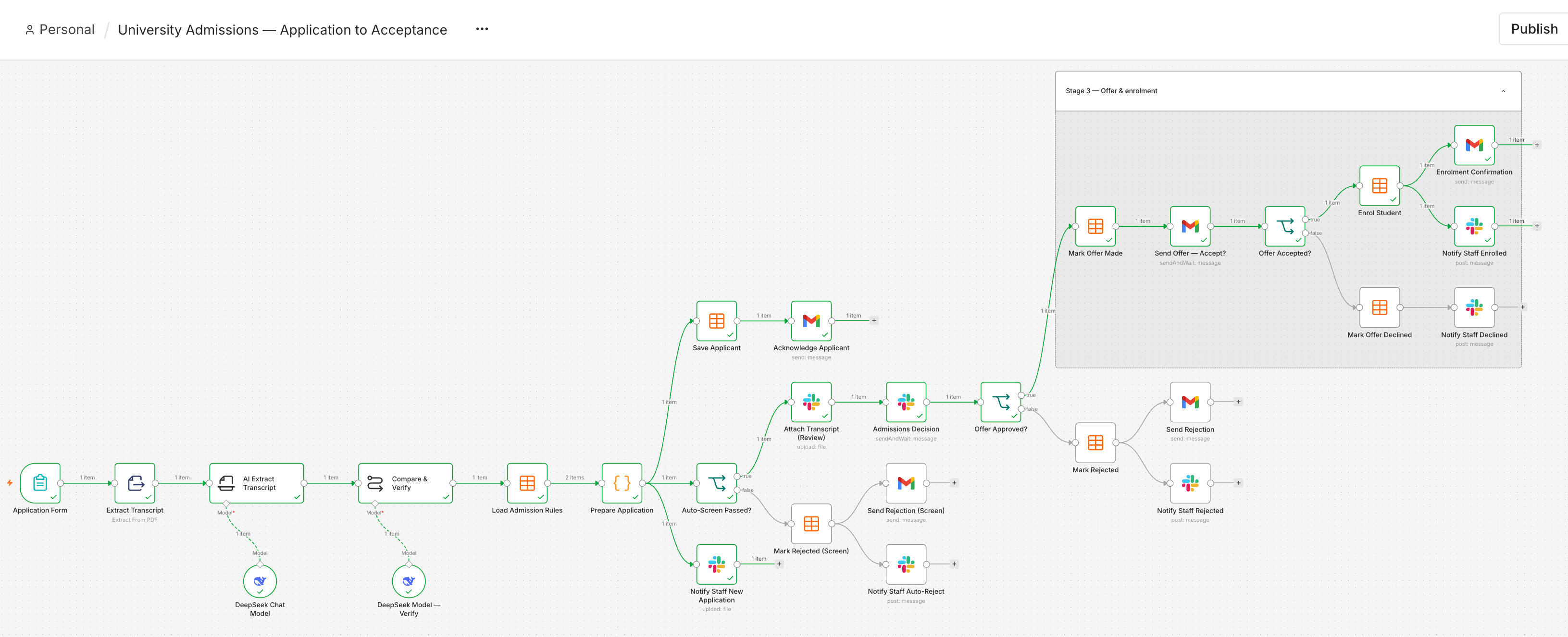The image size is (1568, 637).
Task: Select the Extract Transcript node
Action: click(x=135, y=483)
